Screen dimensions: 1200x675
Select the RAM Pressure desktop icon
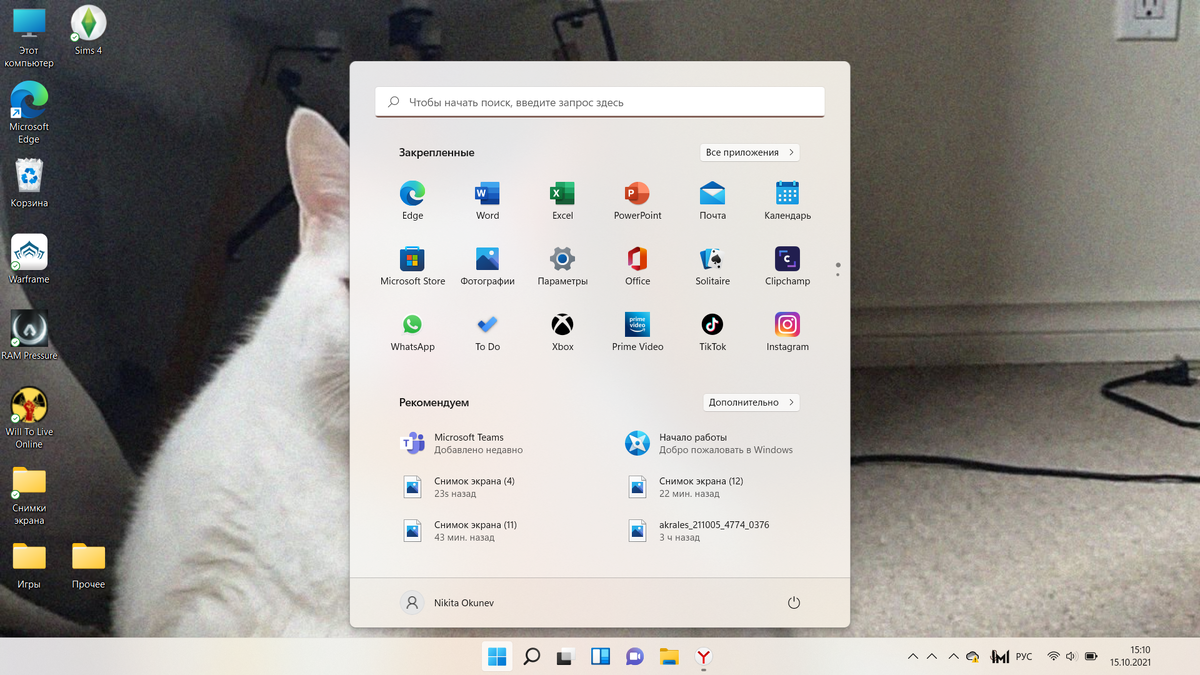(29, 336)
